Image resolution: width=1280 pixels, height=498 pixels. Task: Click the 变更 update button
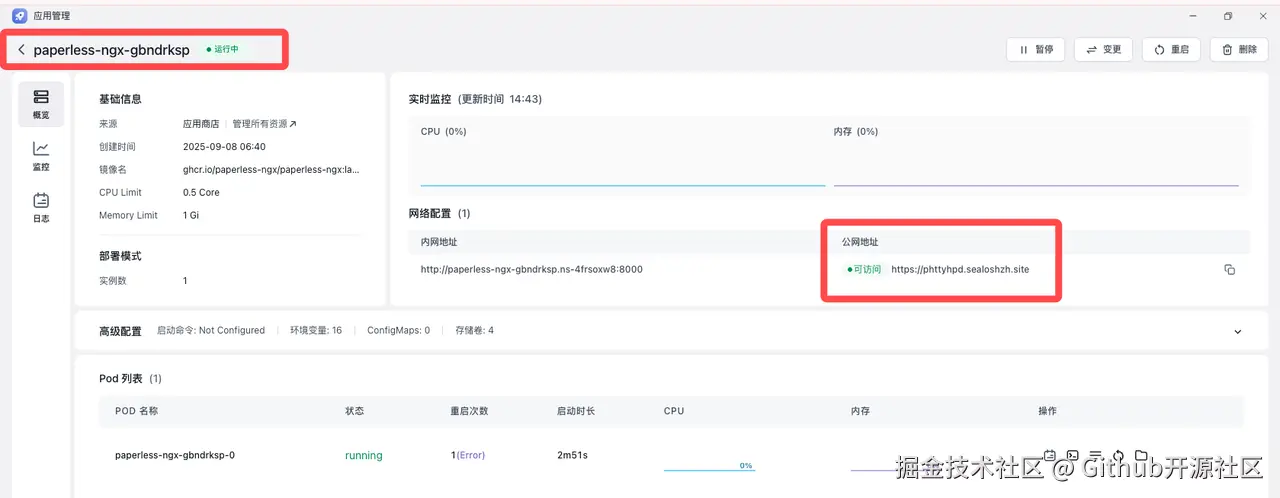click(x=1103, y=49)
